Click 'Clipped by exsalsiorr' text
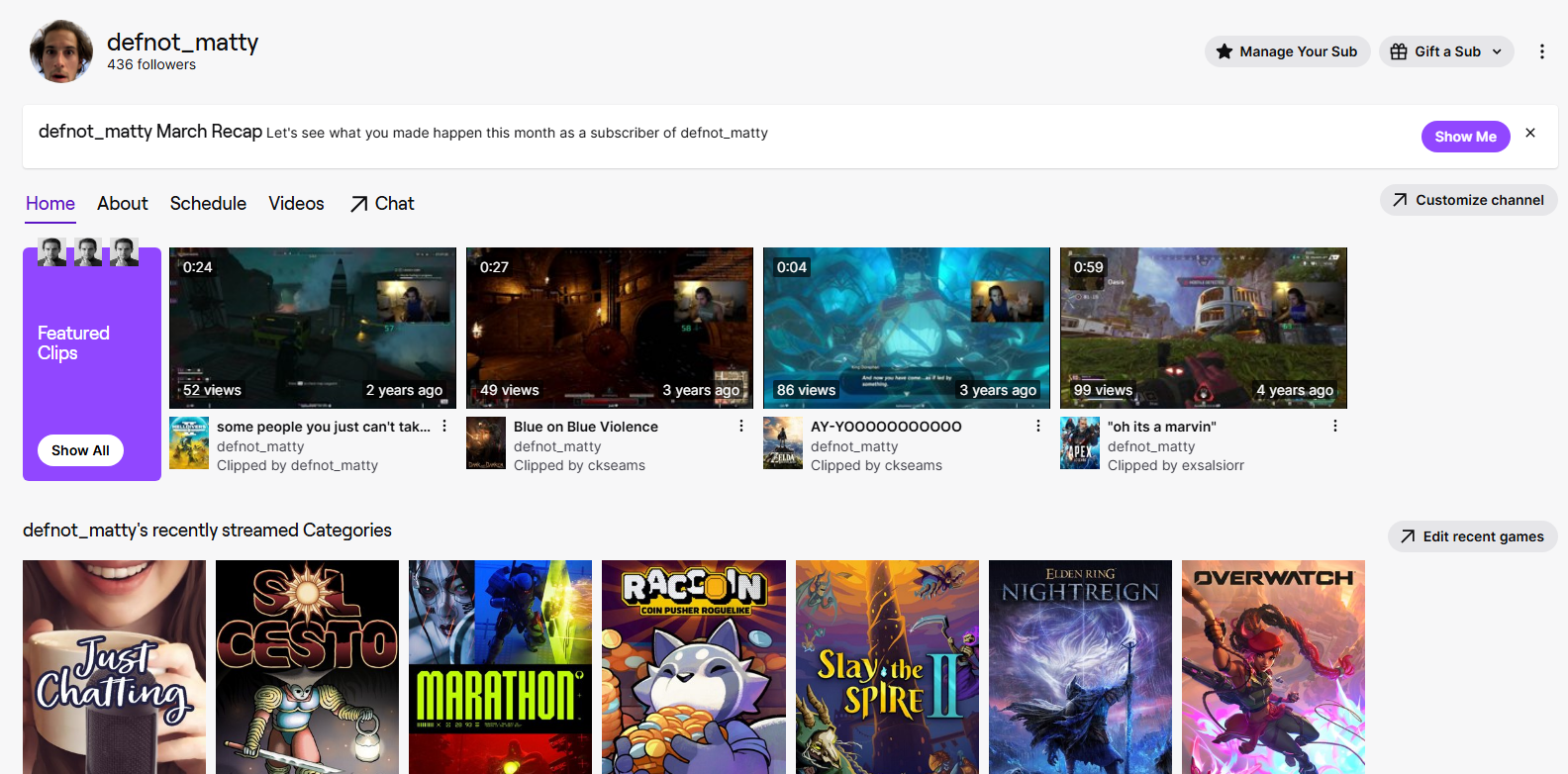The image size is (1568, 774). point(1176,465)
